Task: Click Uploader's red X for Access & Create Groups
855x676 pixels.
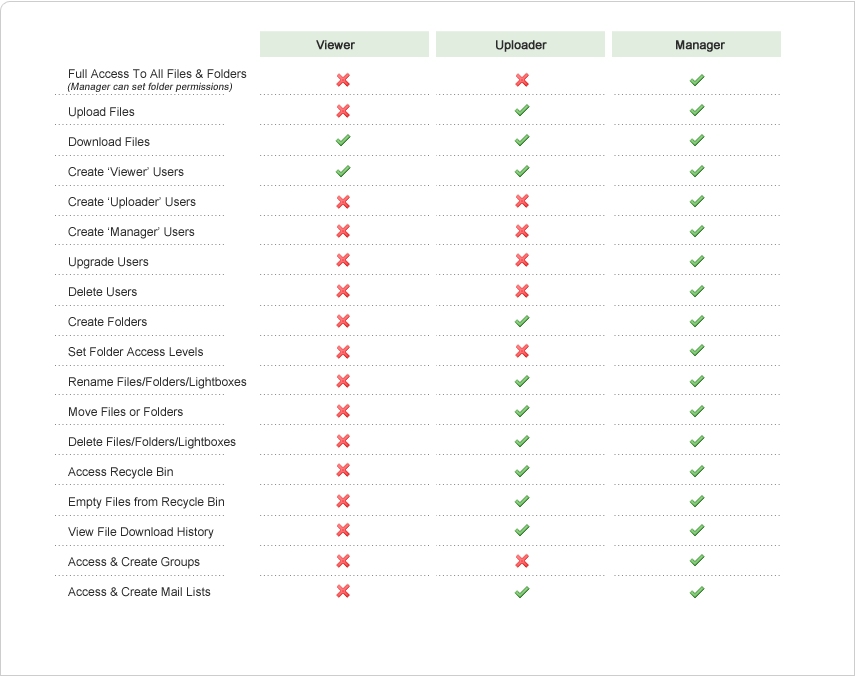Action: click(521, 561)
